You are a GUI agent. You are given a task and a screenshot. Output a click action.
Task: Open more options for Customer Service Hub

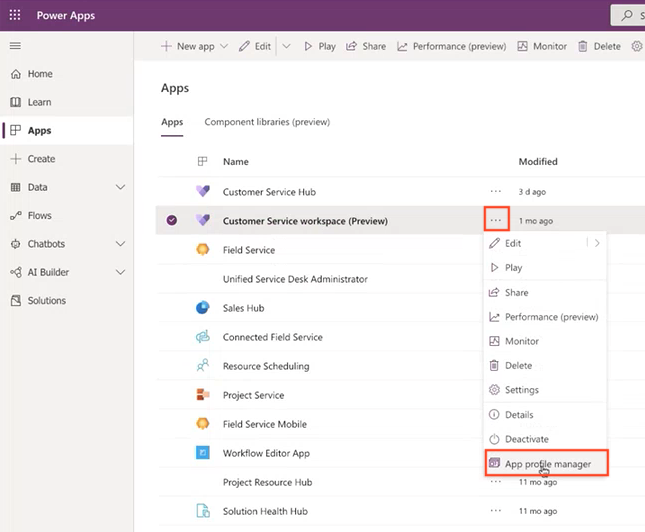(496, 191)
